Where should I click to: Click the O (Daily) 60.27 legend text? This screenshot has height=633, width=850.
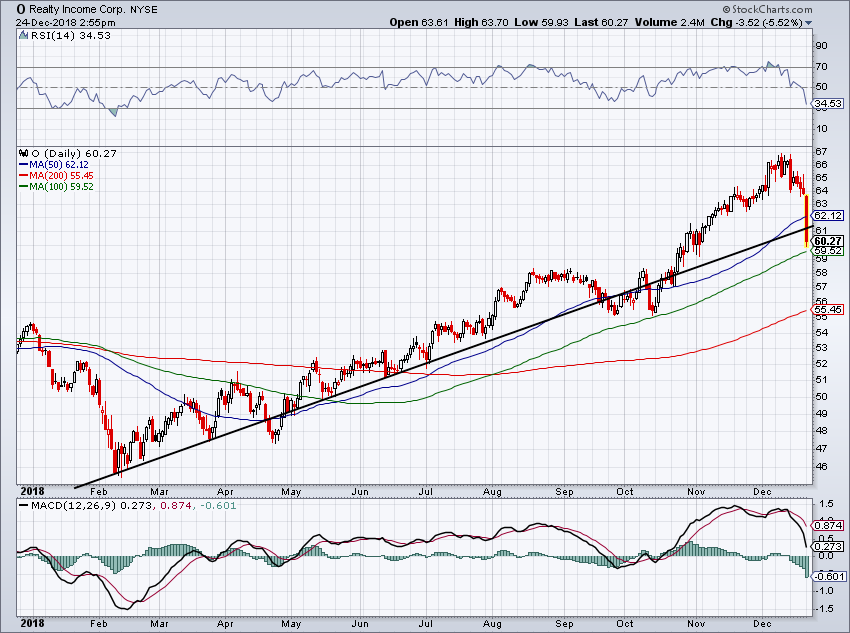pos(74,153)
